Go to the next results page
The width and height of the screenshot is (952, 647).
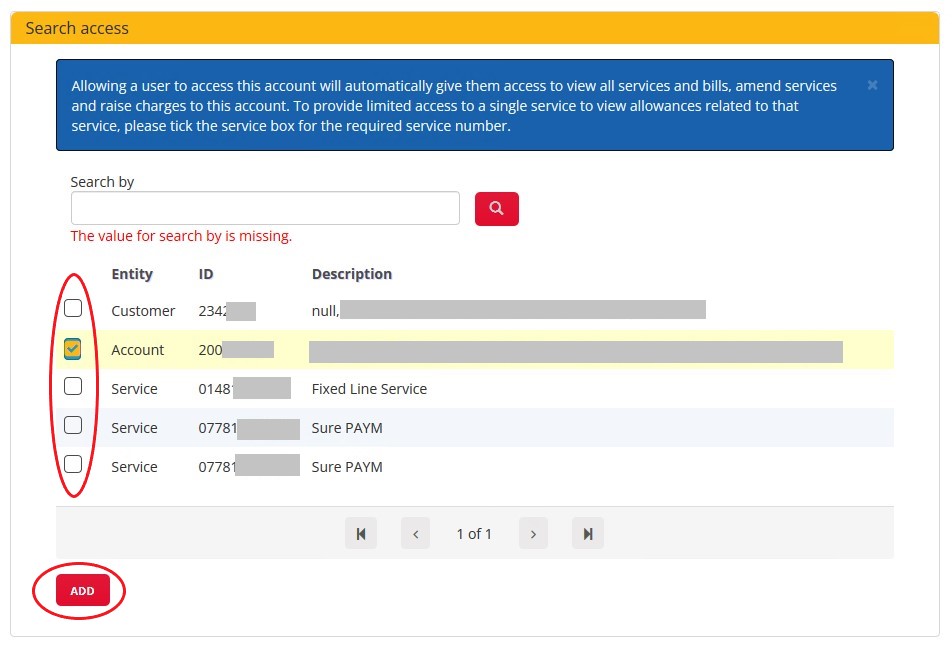coord(533,534)
